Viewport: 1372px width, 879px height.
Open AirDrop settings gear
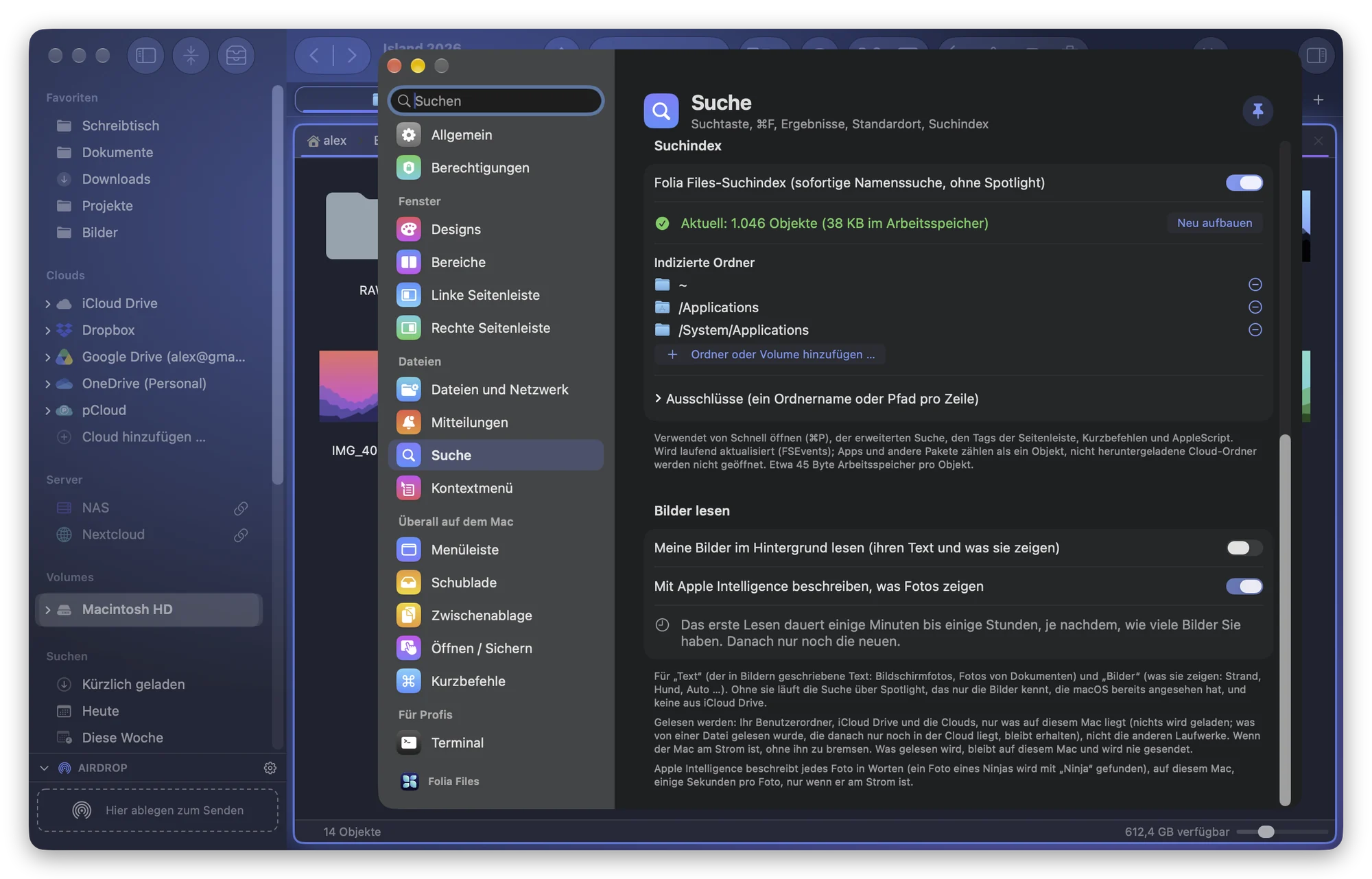(270, 768)
